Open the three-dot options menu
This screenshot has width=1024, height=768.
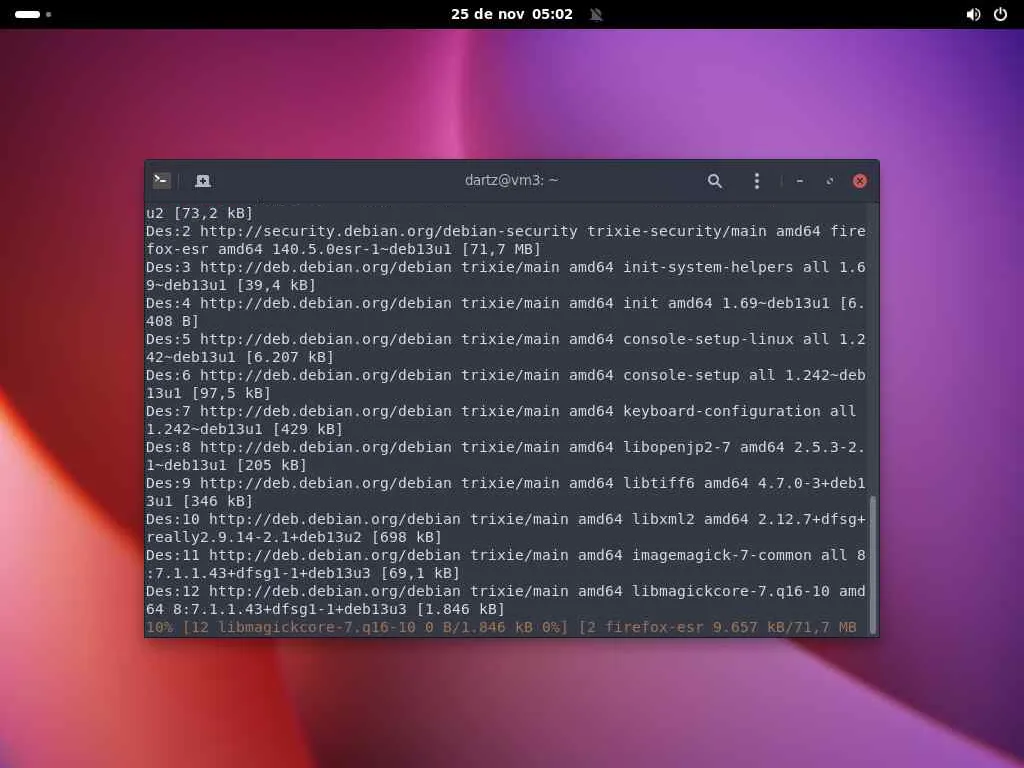[x=756, y=181]
